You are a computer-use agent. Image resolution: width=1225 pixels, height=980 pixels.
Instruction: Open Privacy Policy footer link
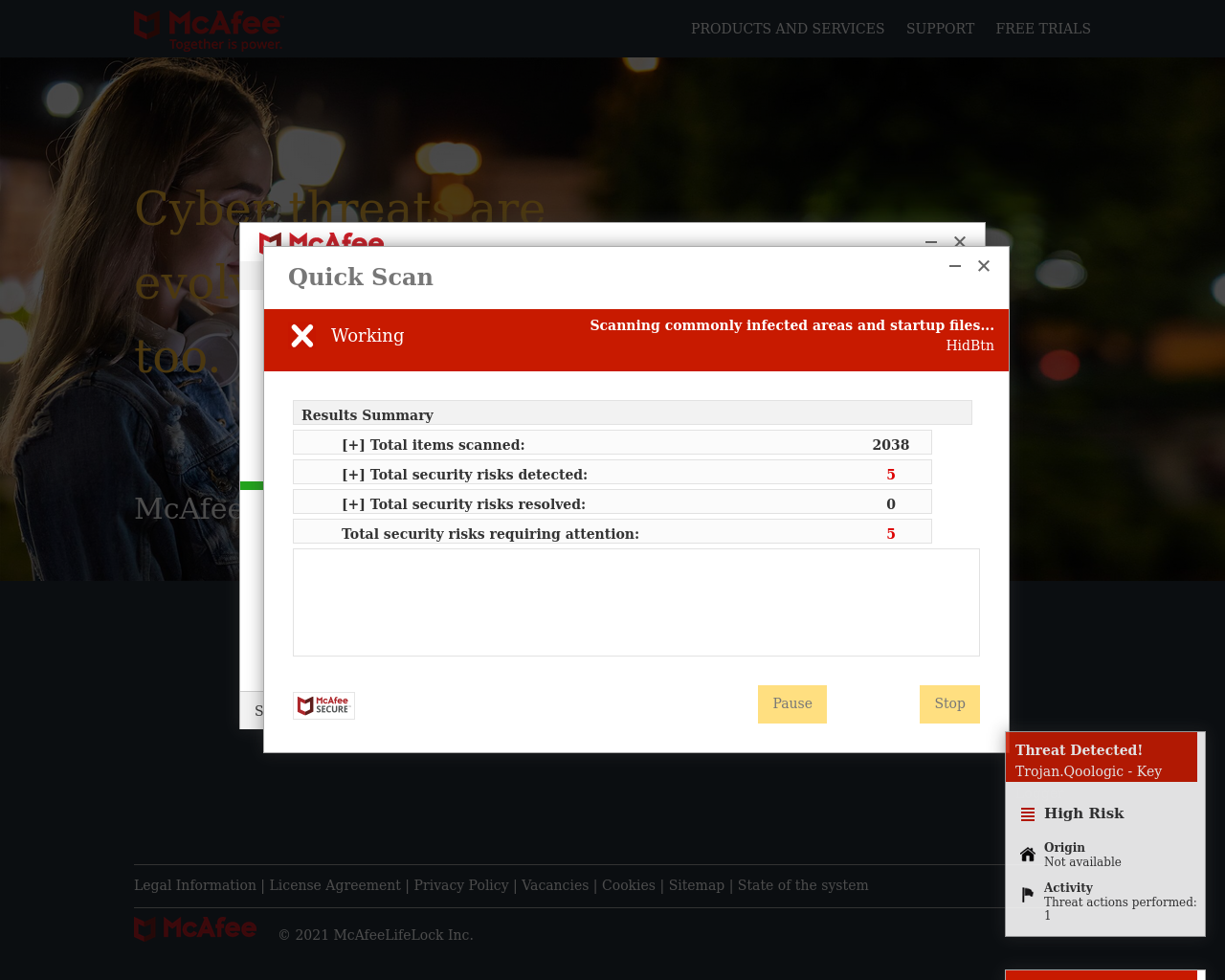(461, 885)
